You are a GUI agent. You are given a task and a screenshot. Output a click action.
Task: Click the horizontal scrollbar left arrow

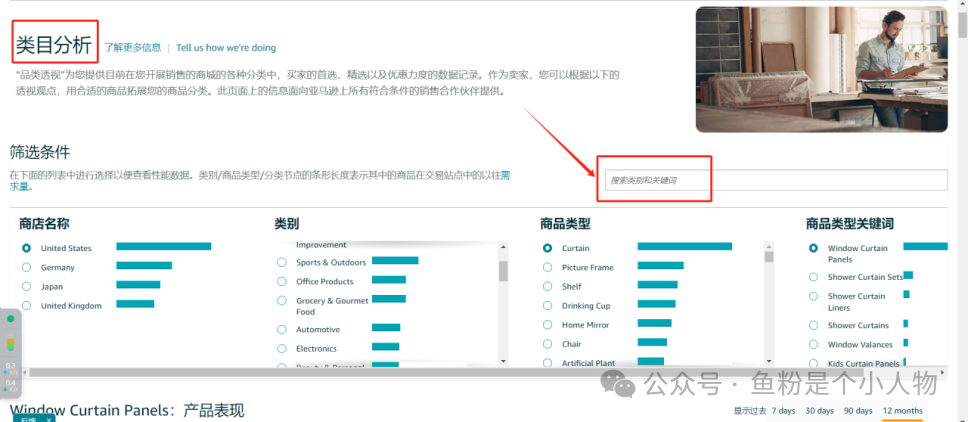point(25,373)
